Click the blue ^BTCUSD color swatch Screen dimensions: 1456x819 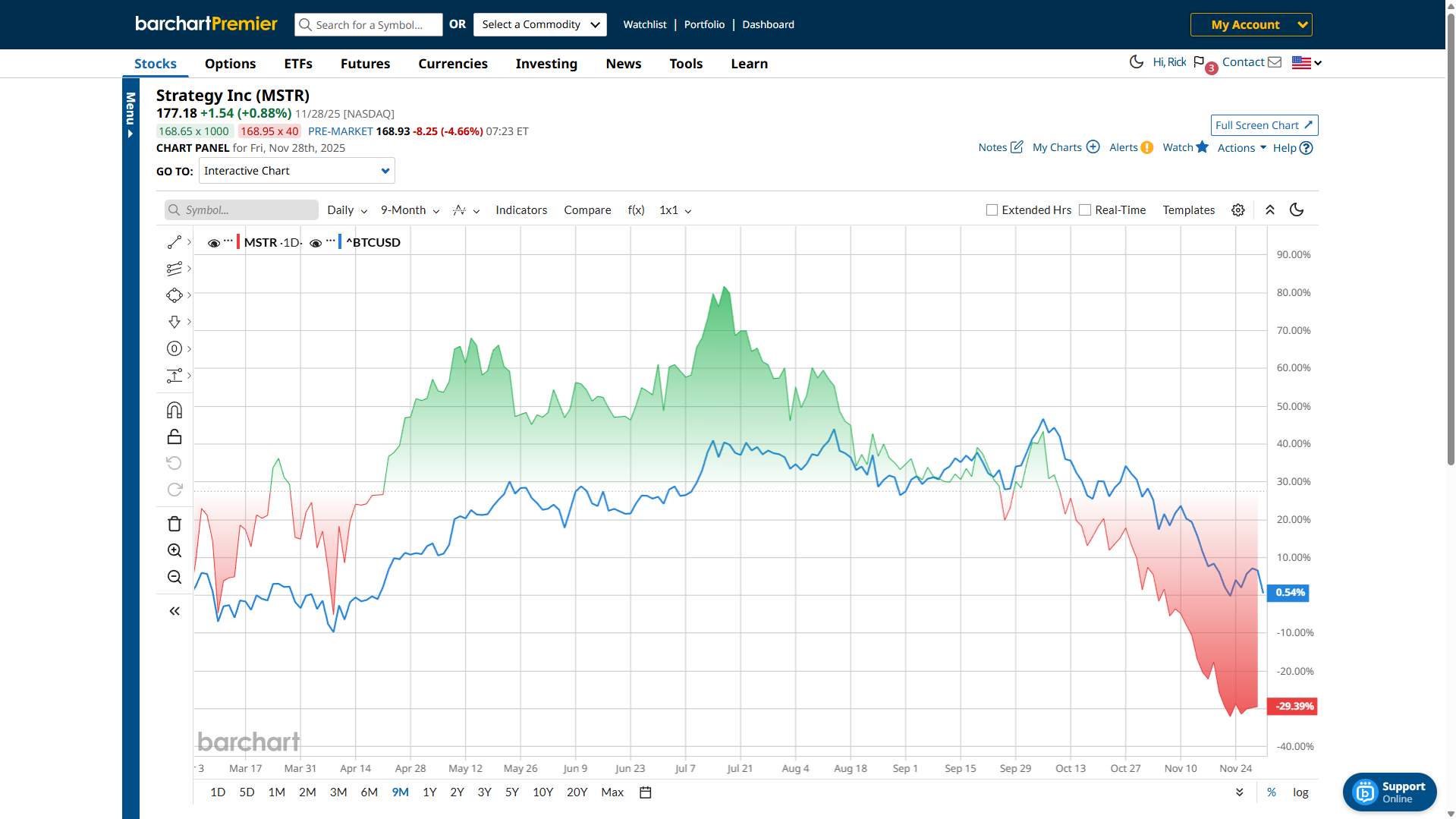(x=340, y=242)
